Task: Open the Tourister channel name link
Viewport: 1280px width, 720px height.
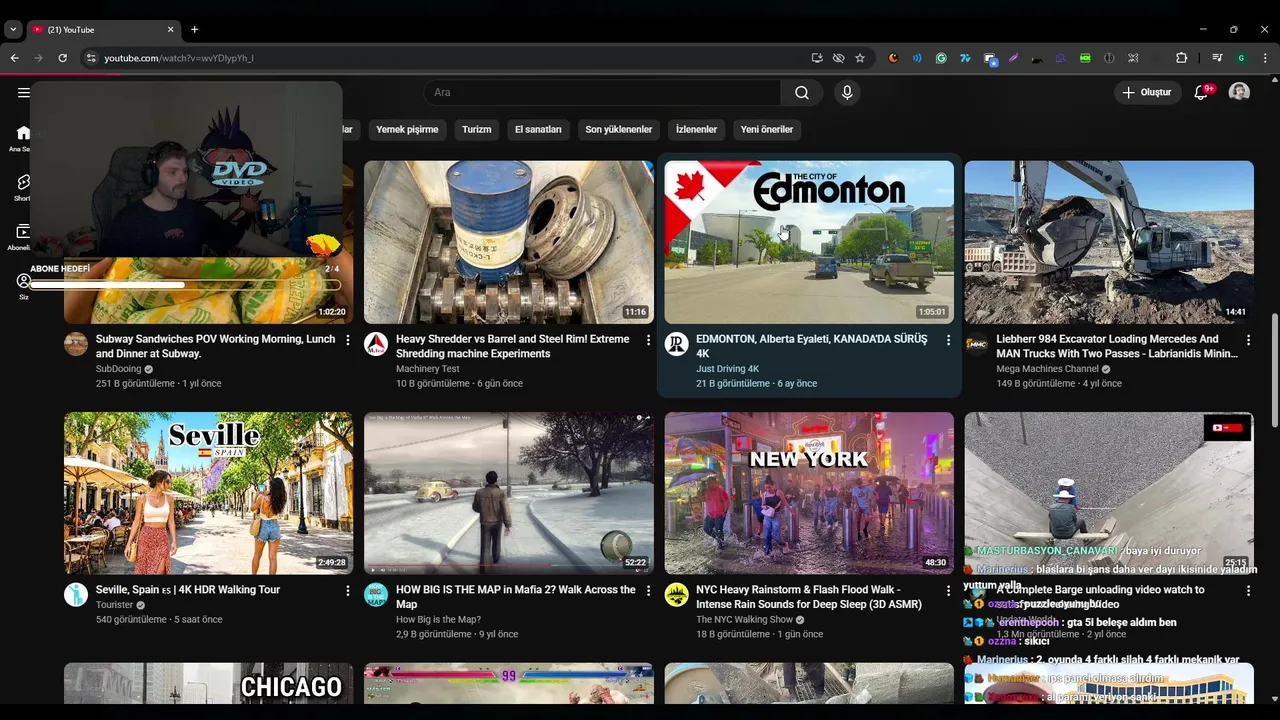Action: (x=114, y=605)
